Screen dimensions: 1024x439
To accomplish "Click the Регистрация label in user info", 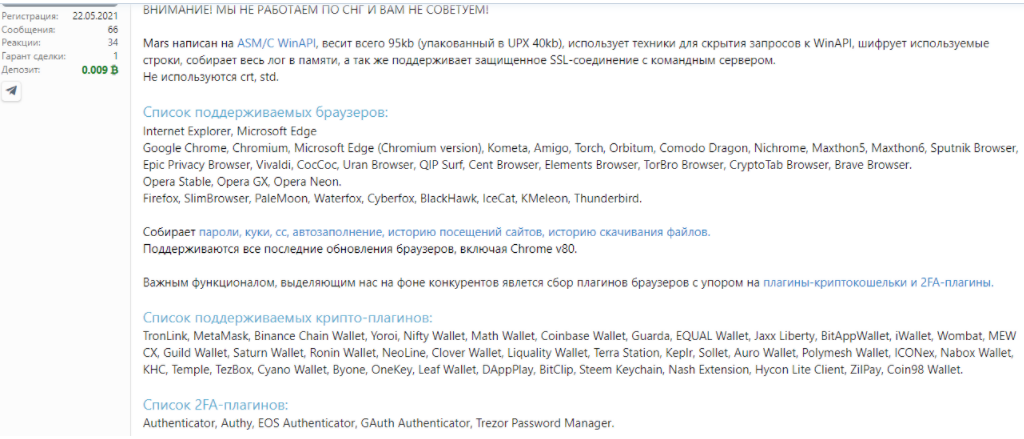I will coord(29,16).
